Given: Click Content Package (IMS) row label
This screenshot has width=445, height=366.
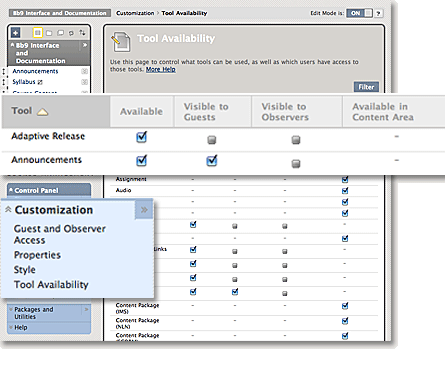Looking at the screenshot, I should pyautogui.click(x=137, y=308).
